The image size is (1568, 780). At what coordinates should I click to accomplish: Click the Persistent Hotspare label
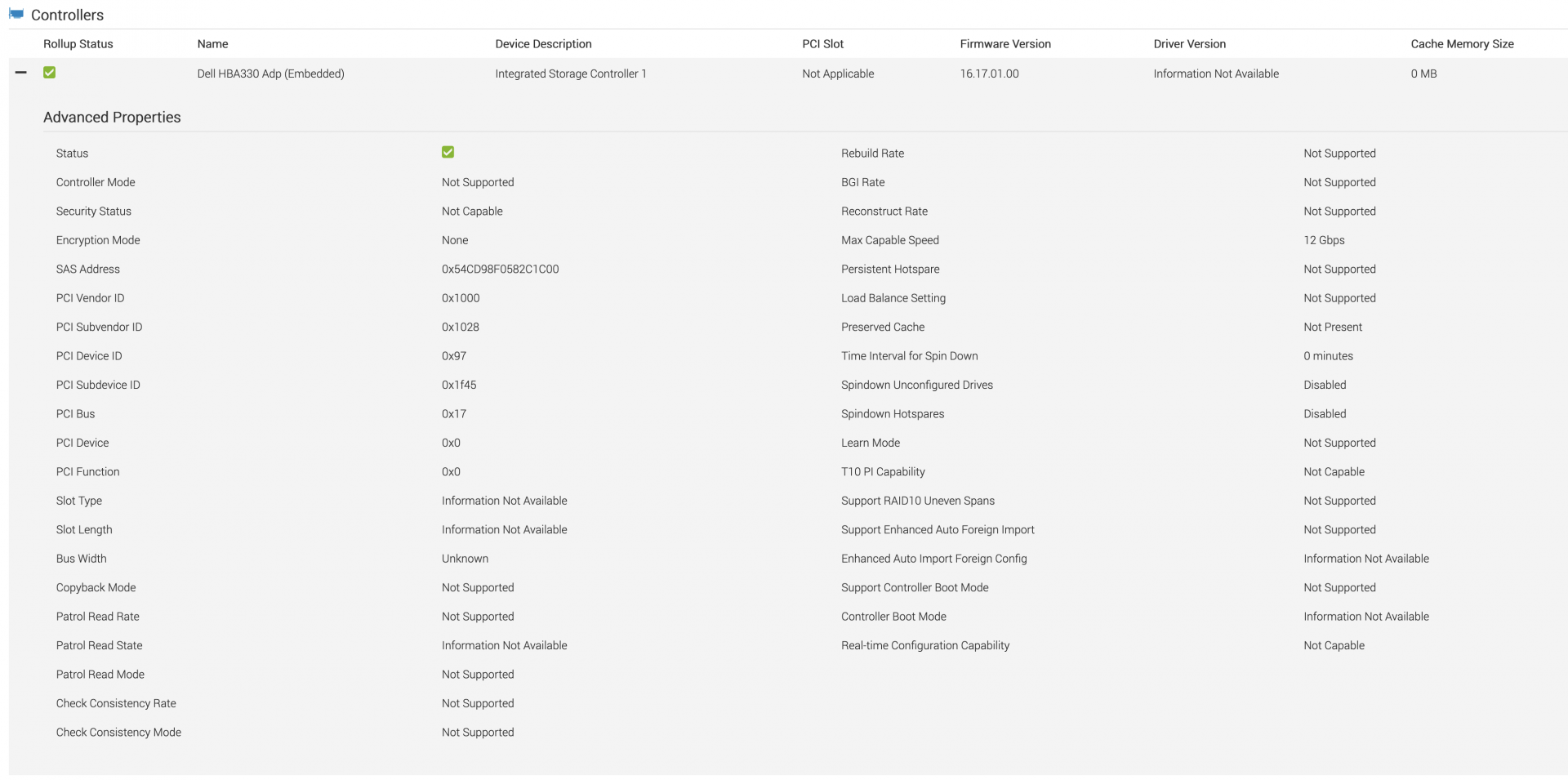pos(890,269)
